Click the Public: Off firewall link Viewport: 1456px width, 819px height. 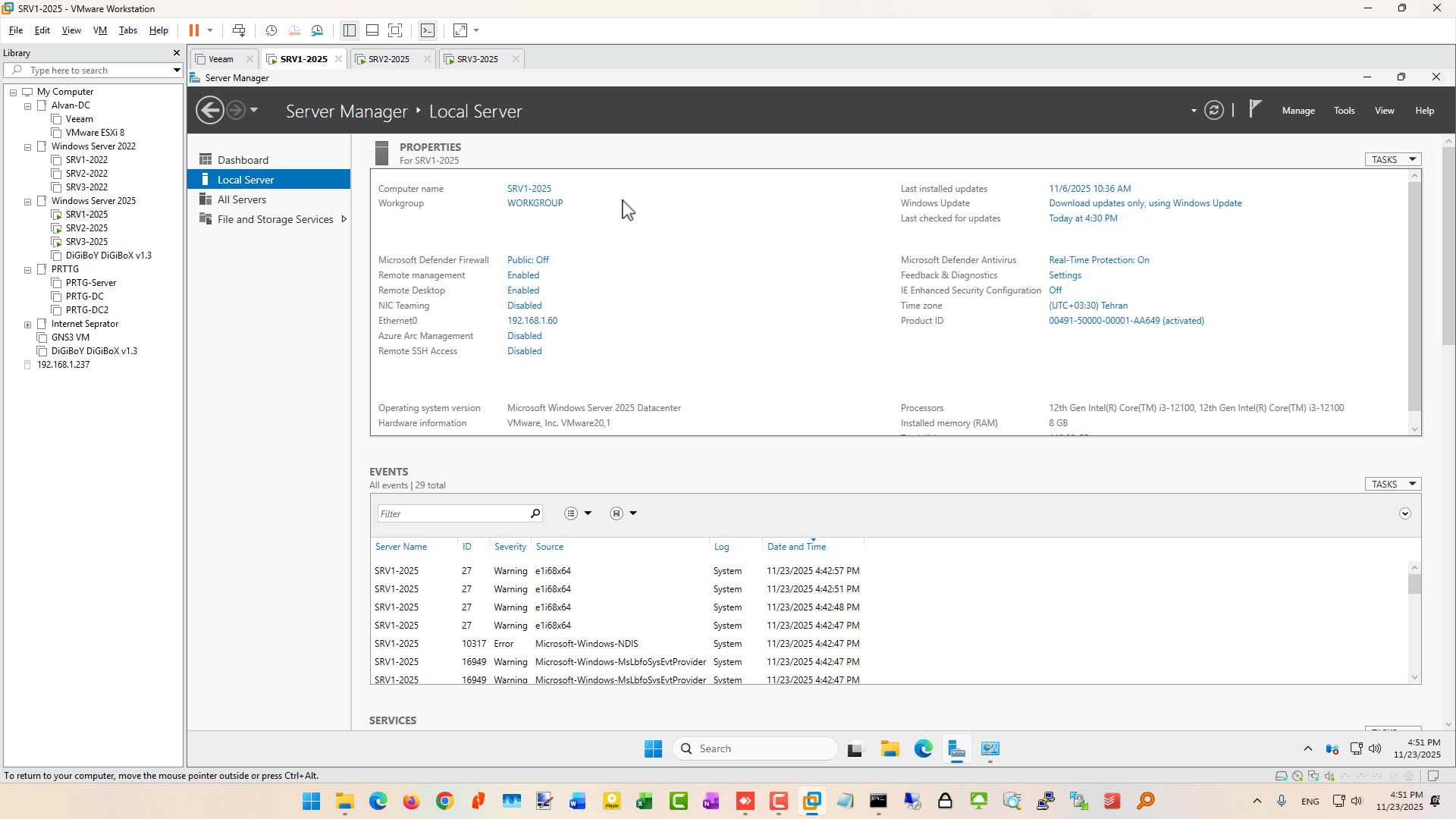[x=528, y=260]
